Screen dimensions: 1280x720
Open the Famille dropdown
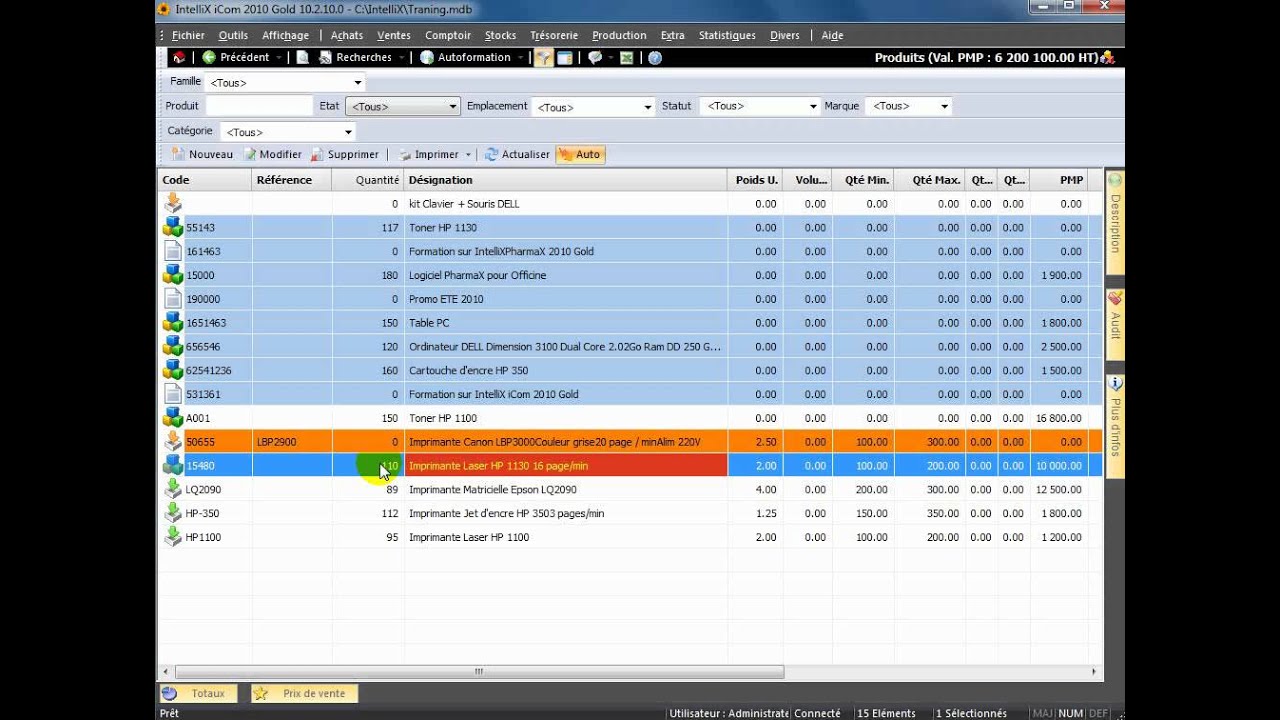pyautogui.click(x=357, y=82)
